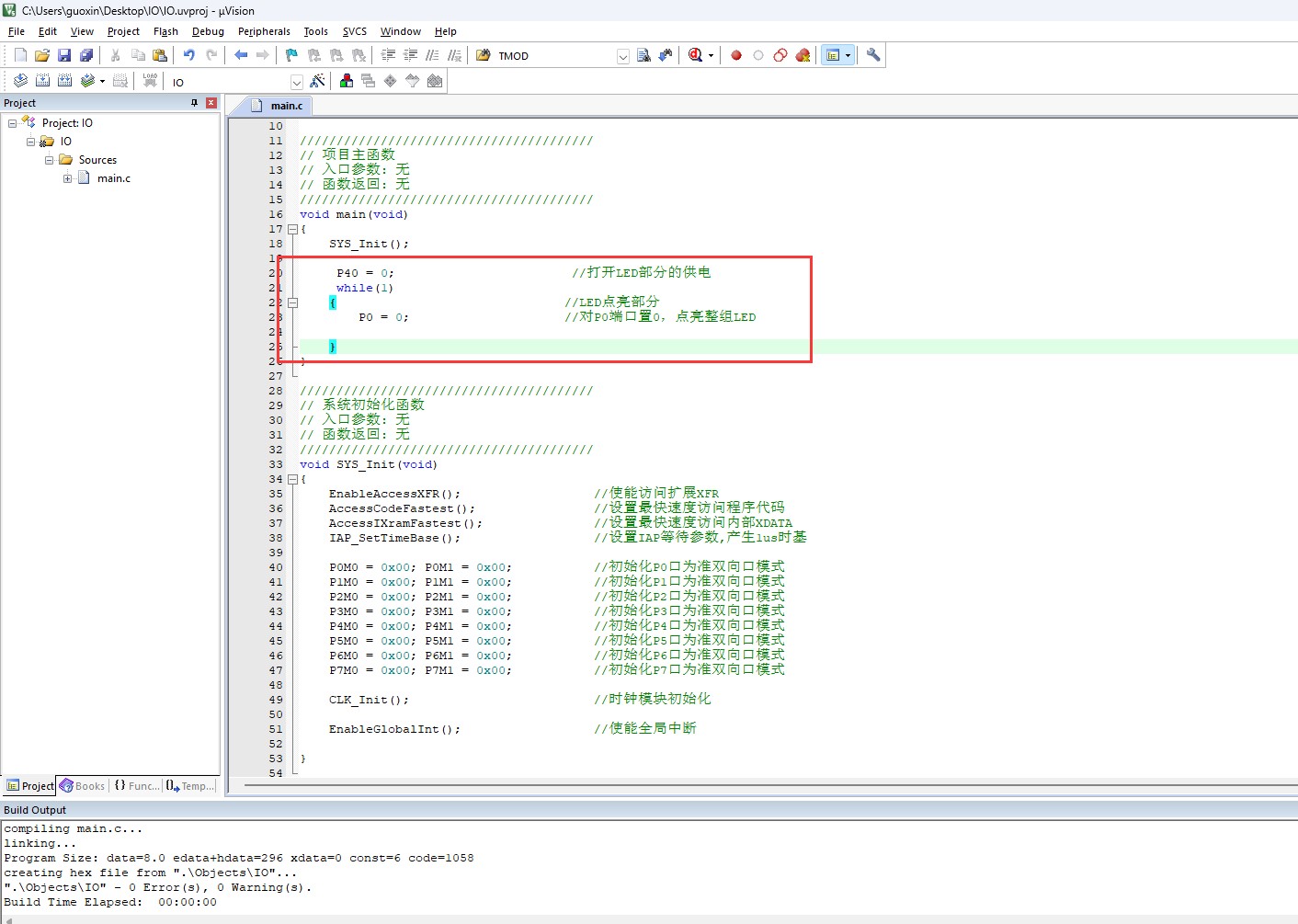Start incremental find icon next to TMOD

[666, 55]
